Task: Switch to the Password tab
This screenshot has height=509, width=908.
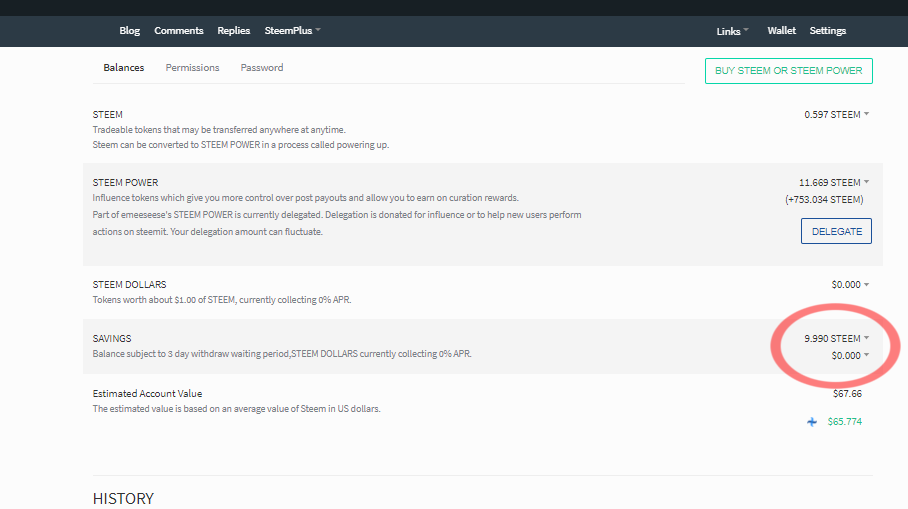Action: coord(262,68)
